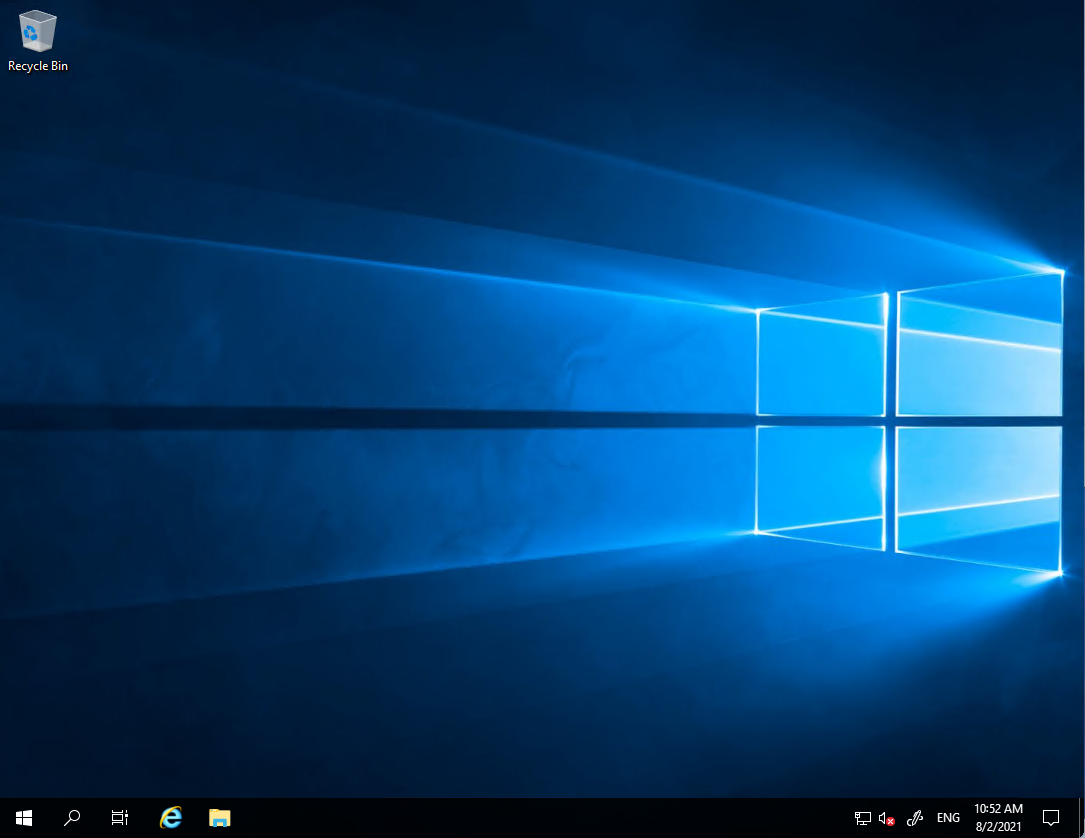Open the Windows Start menu

[x=24, y=818]
